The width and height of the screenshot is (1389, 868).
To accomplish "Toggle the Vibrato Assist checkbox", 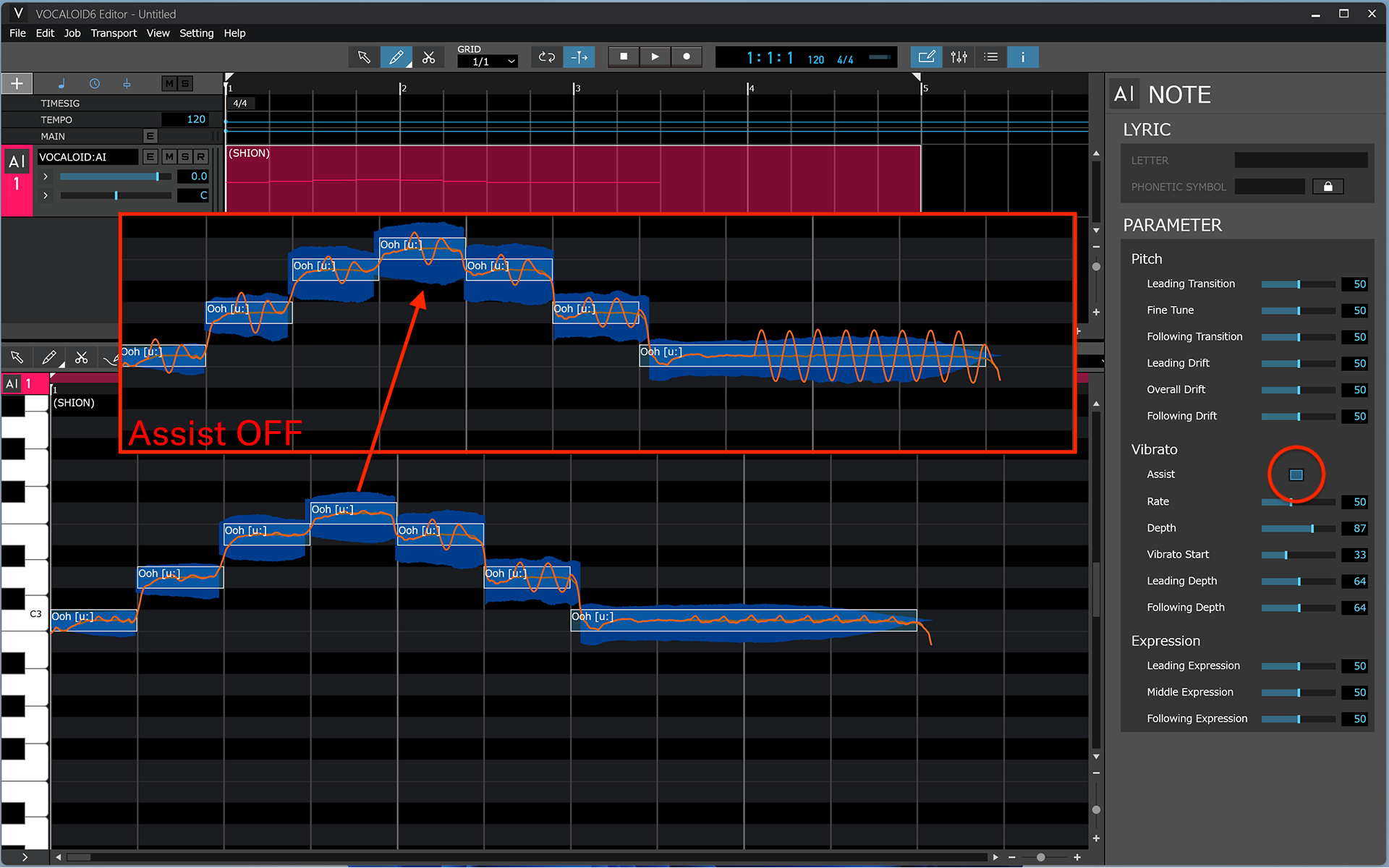I will click(x=1295, y=475).
